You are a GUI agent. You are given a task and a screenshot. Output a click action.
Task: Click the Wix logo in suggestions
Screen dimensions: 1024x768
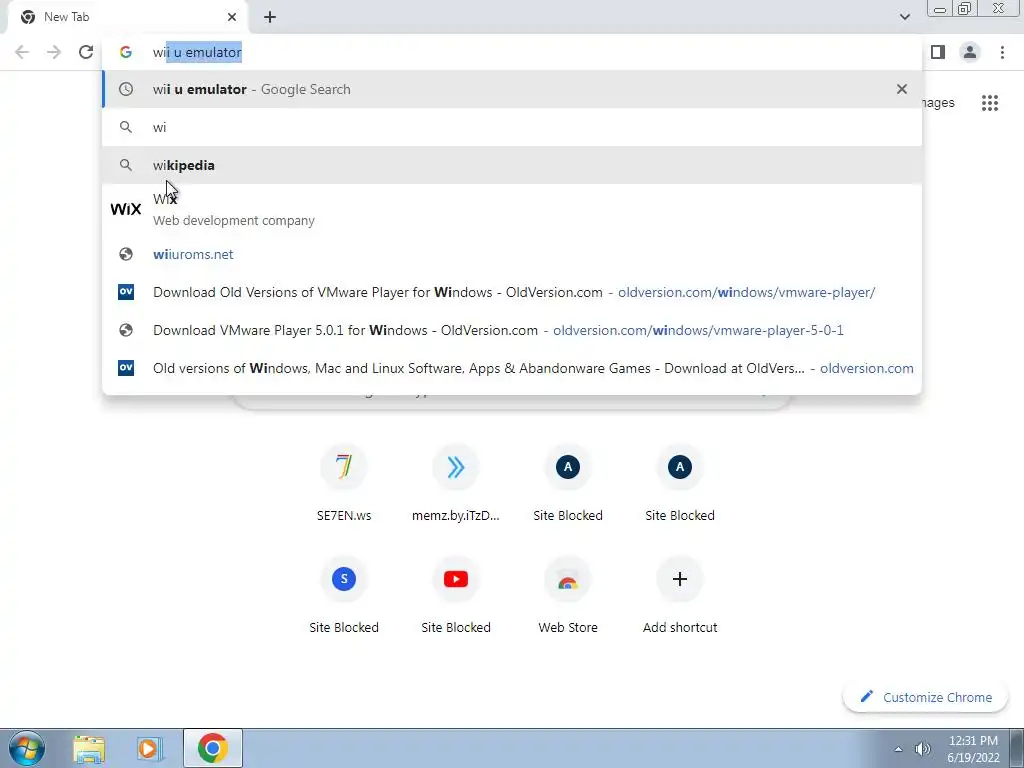(125, 209)
